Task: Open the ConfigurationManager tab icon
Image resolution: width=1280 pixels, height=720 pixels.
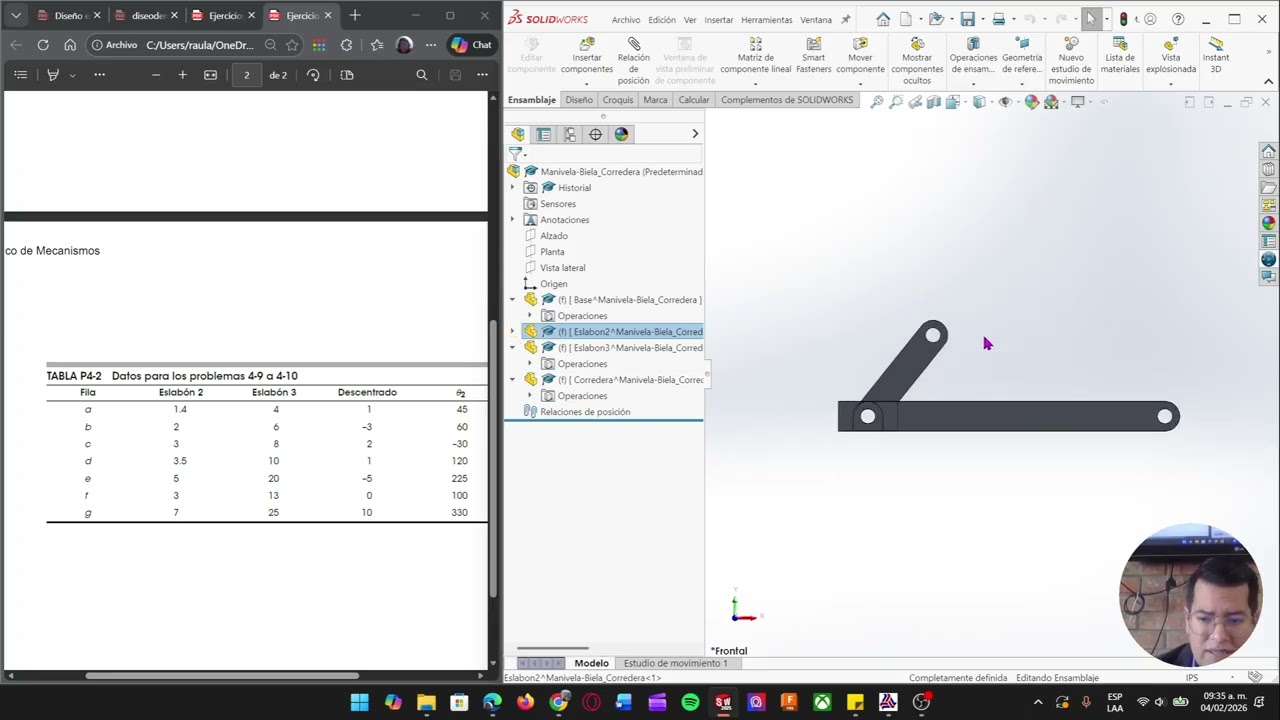Action: pyautogui.click(x=569, y=134)
